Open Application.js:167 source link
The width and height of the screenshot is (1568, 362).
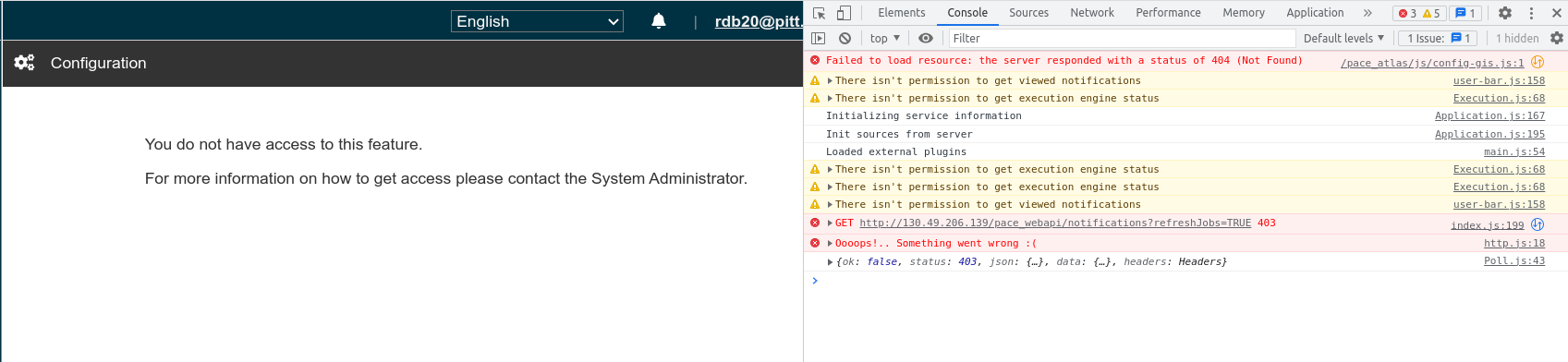(1489, 116)
